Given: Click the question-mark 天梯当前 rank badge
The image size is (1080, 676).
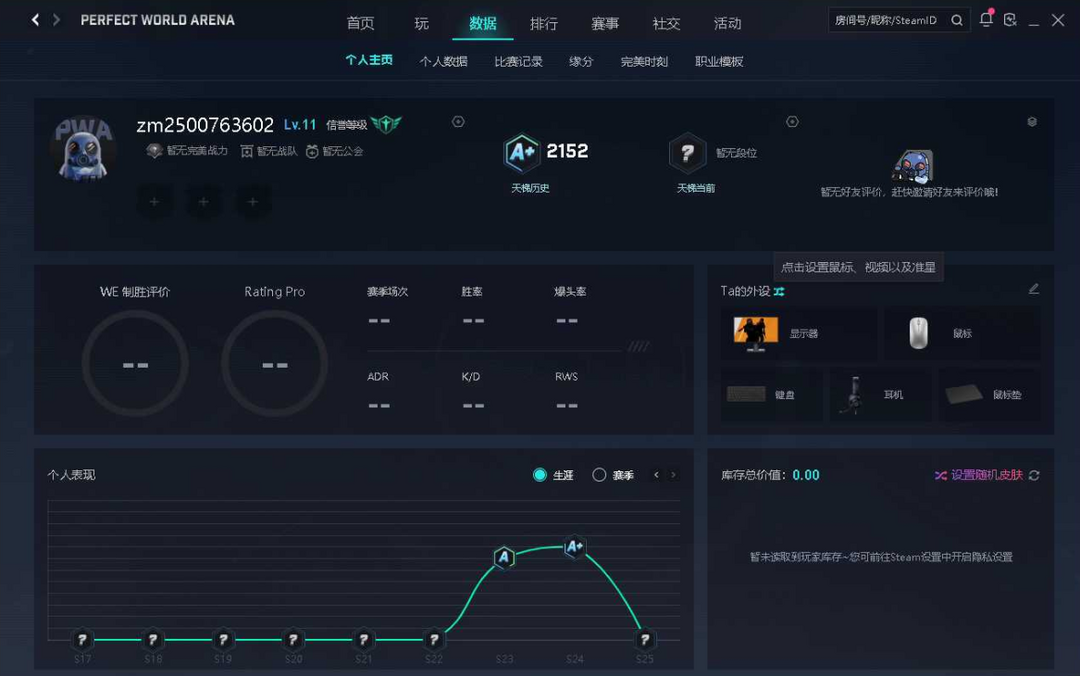Looking at the screenshot, I should coord(687,152).
